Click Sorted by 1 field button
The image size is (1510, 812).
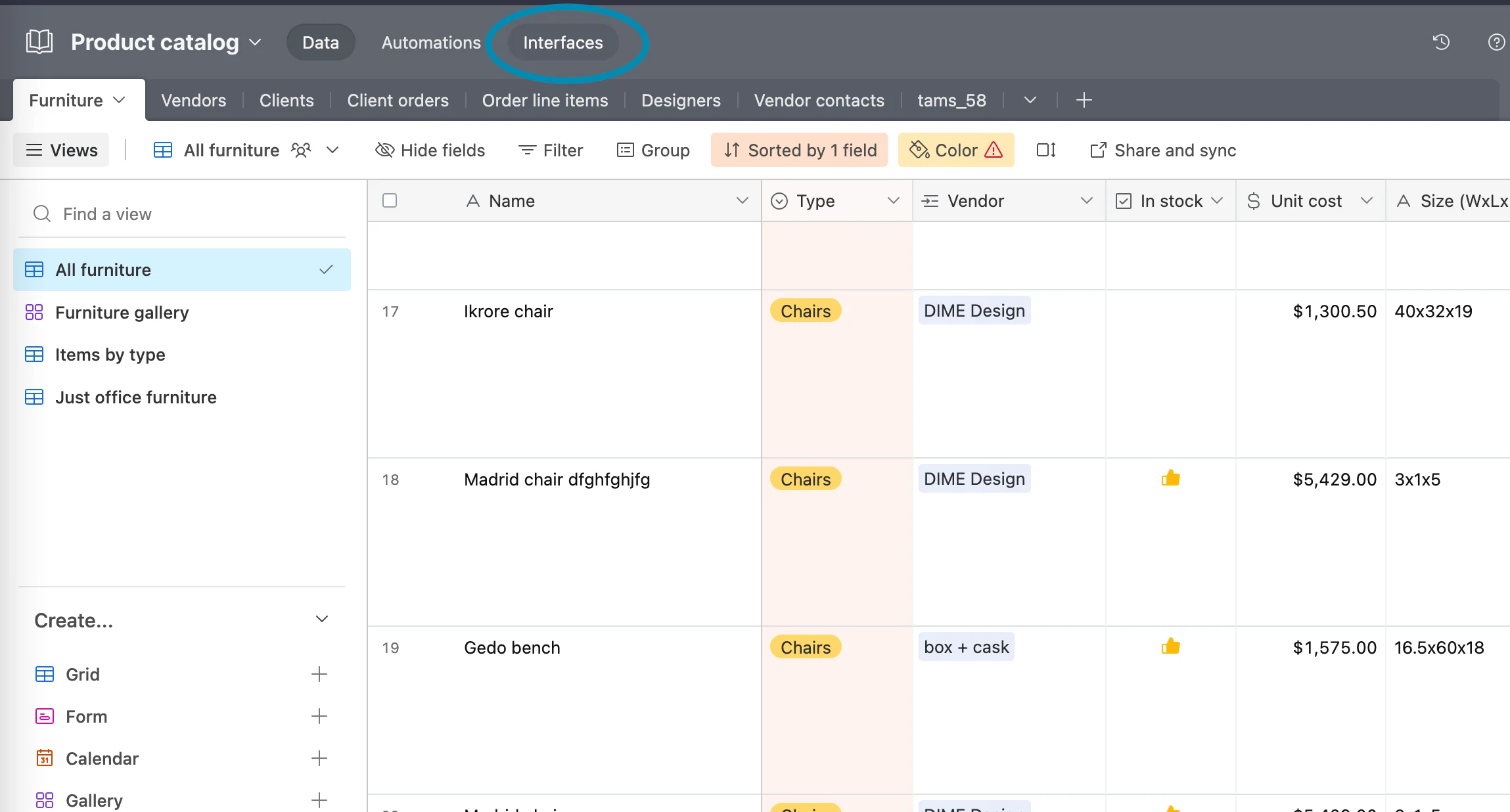pos(799,150)
